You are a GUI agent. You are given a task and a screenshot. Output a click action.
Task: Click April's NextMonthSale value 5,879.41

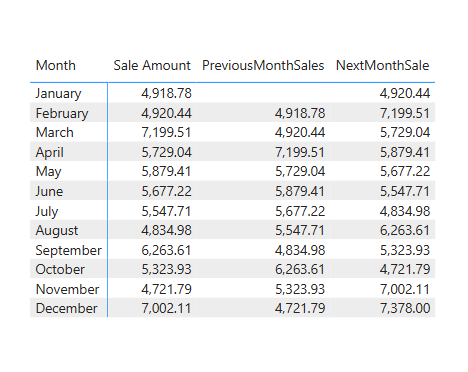405,152
